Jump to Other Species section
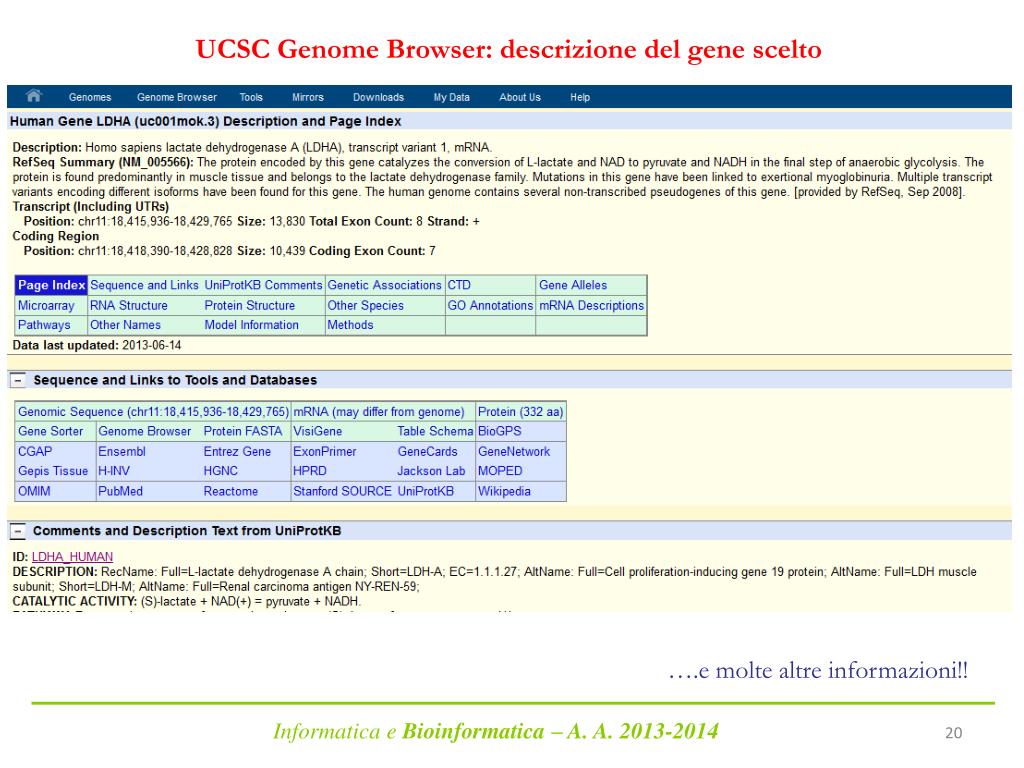 point(366,306)
